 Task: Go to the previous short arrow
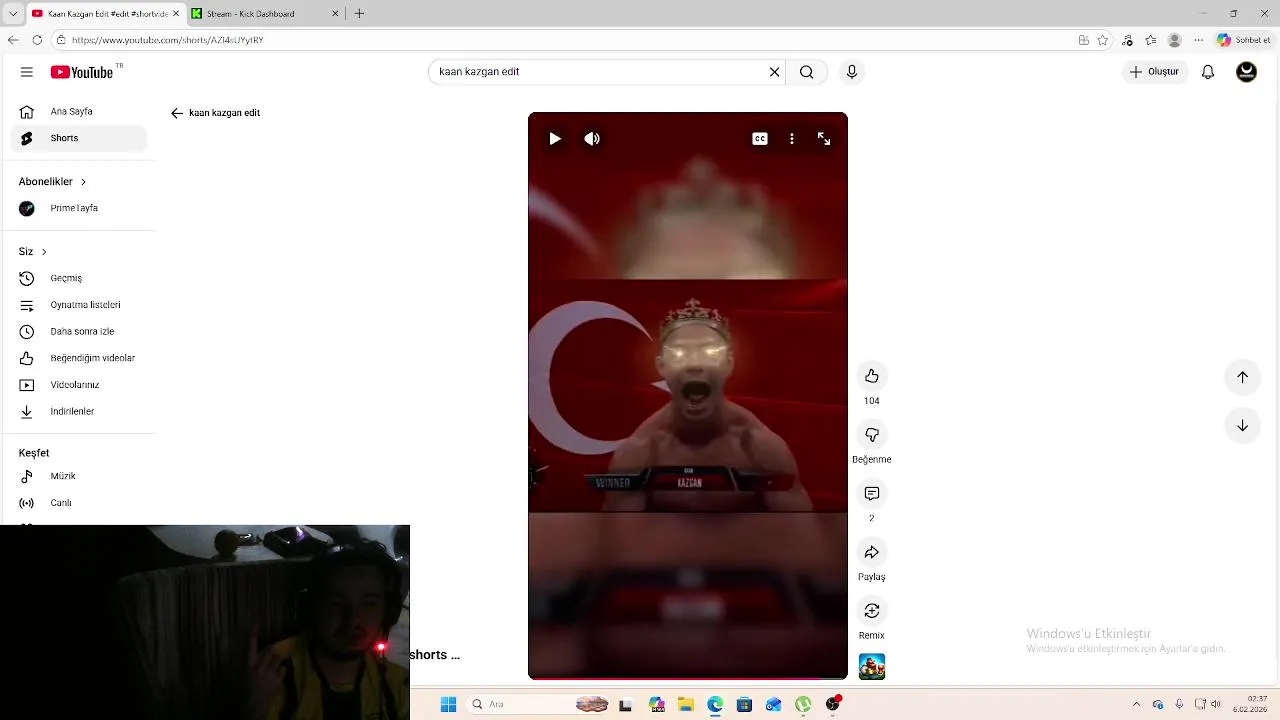pyautogui.click(x=1242, y=377)
